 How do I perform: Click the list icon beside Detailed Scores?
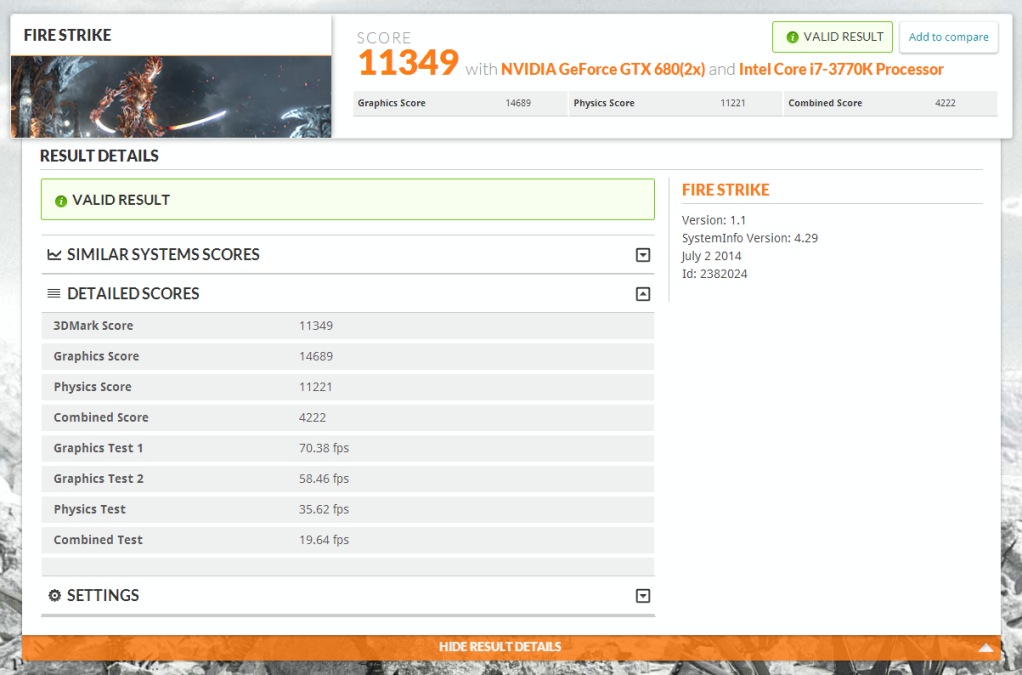54,294
